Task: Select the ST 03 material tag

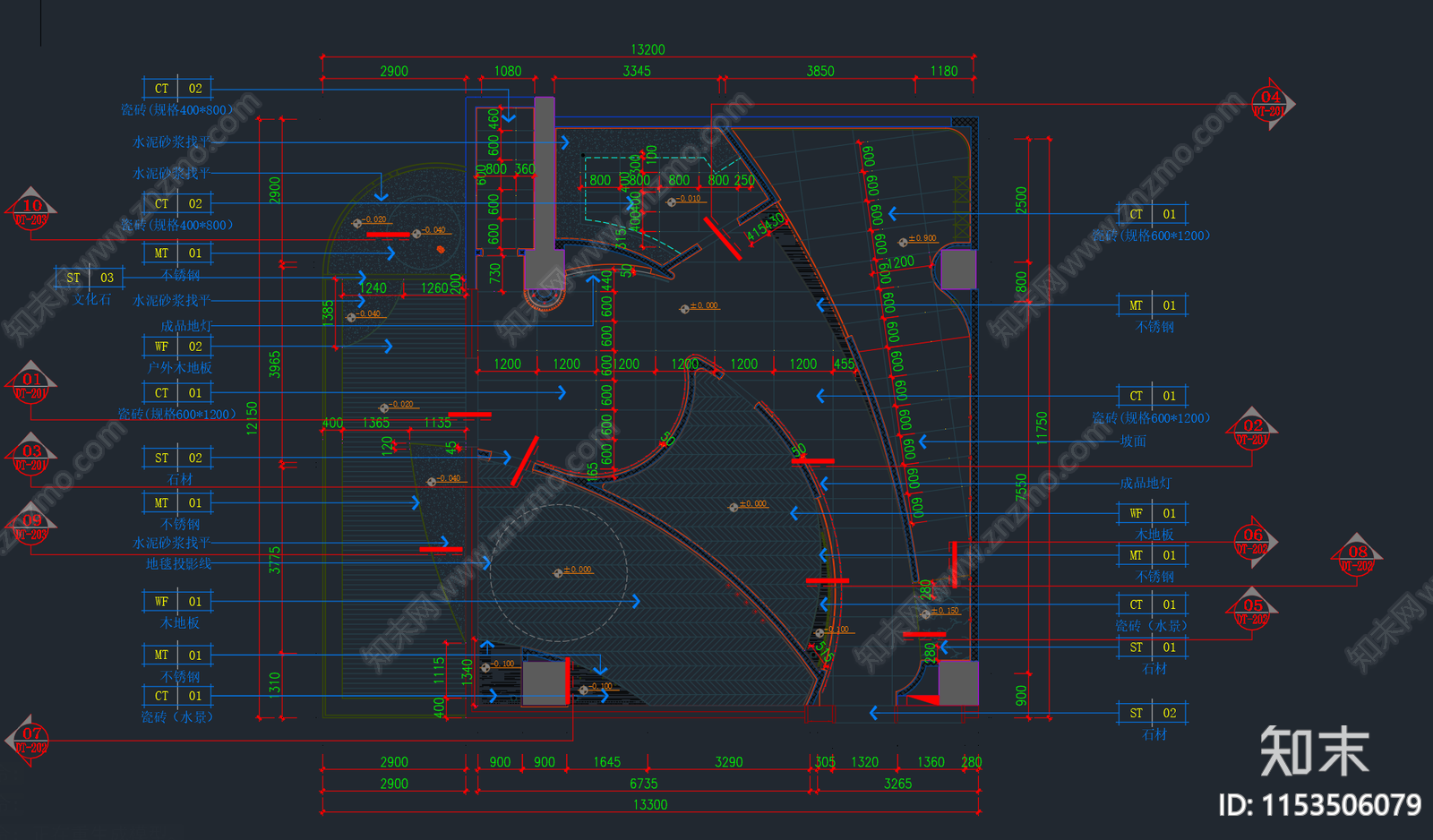Action: [90, 278]
